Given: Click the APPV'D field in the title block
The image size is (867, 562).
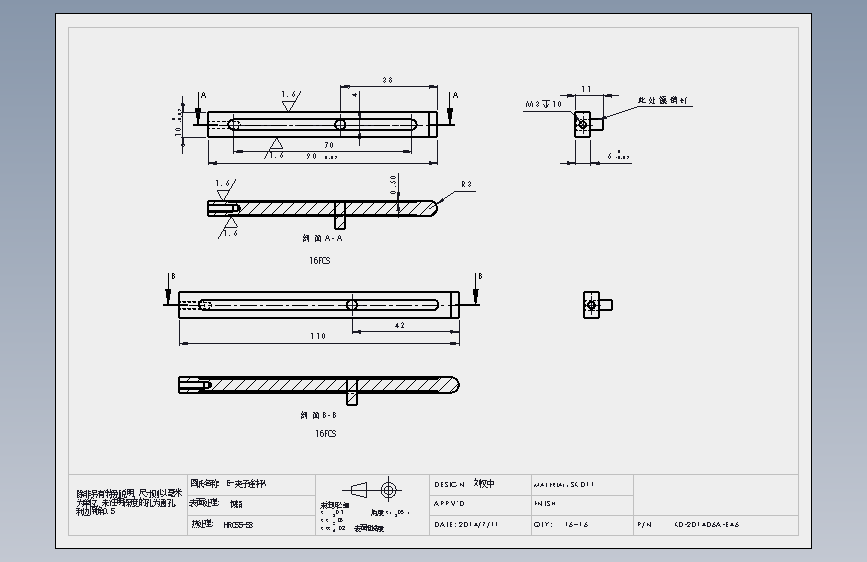Looking at the screenshot, I should 480,504.
